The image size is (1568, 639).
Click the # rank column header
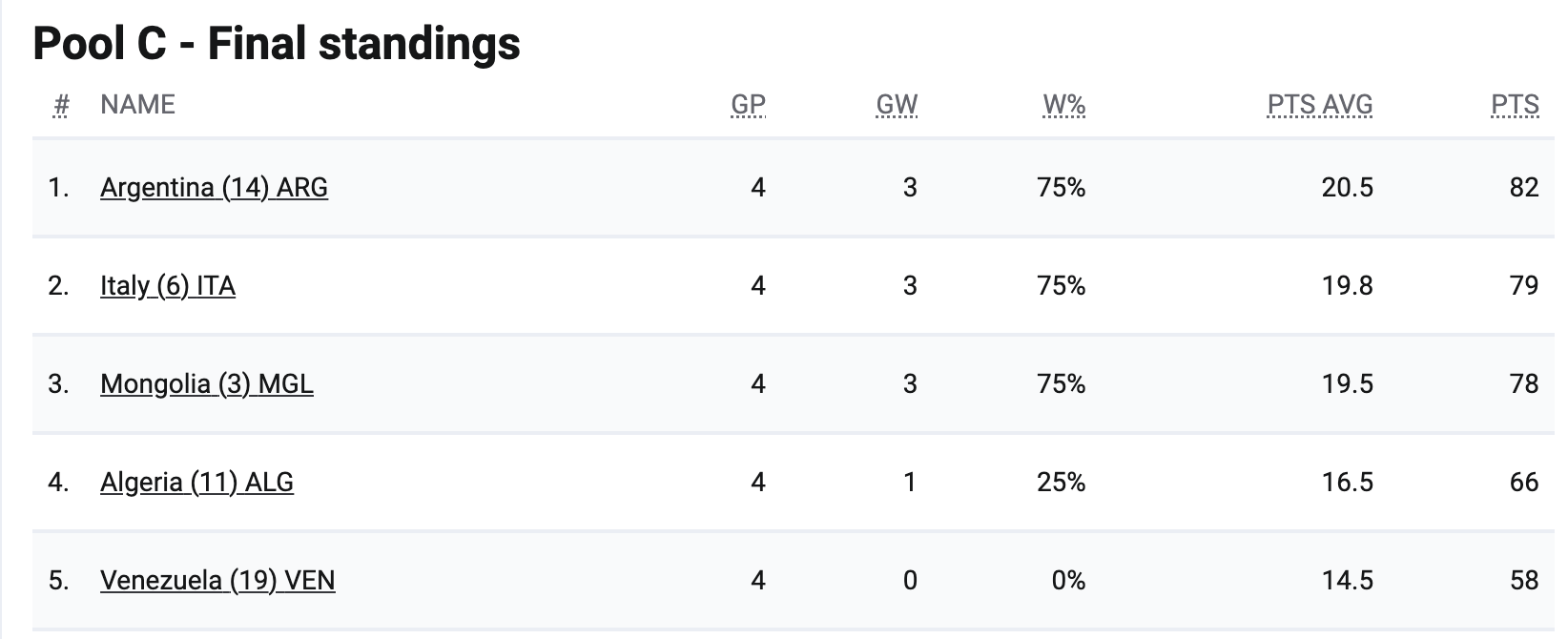pos(61,105)
